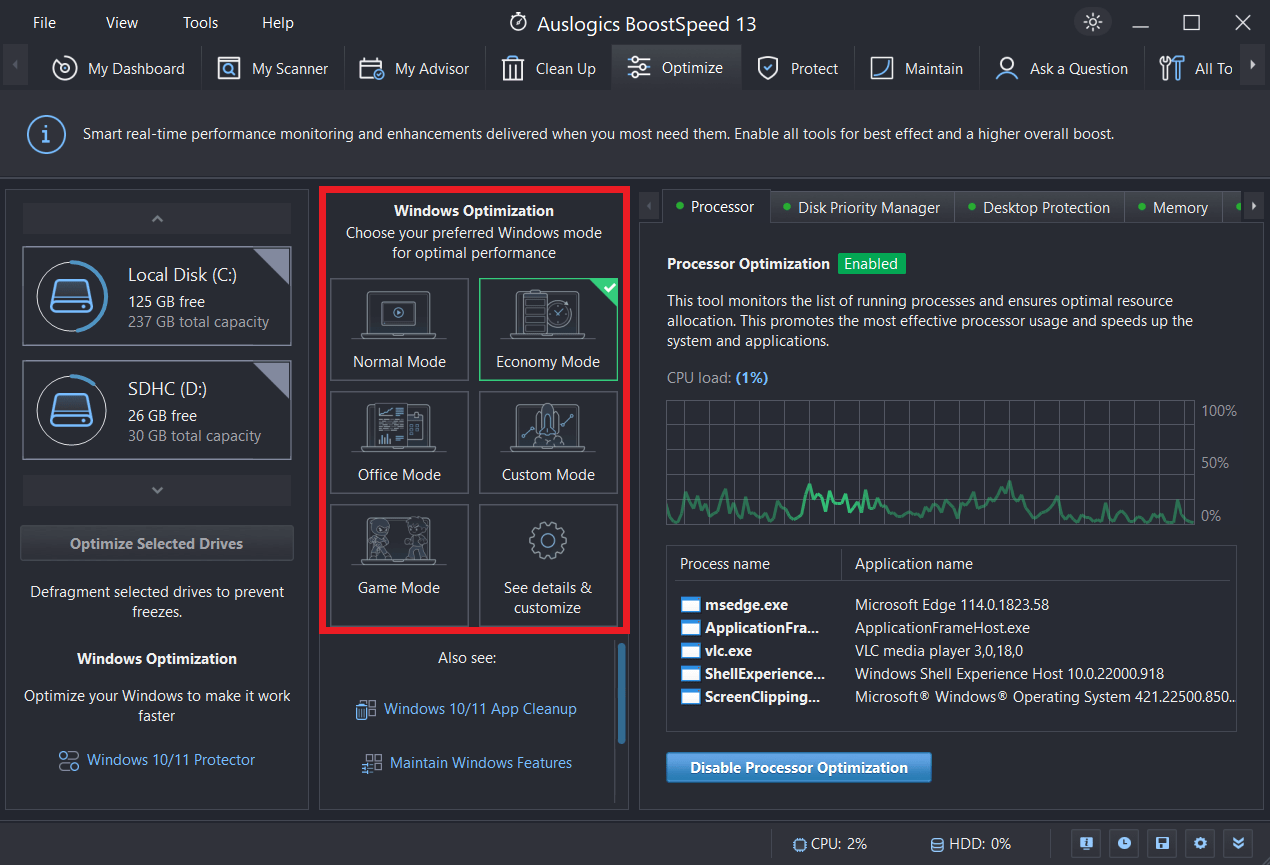
Task: Open the My Advisor tab
Action: [x=414, y=68]
